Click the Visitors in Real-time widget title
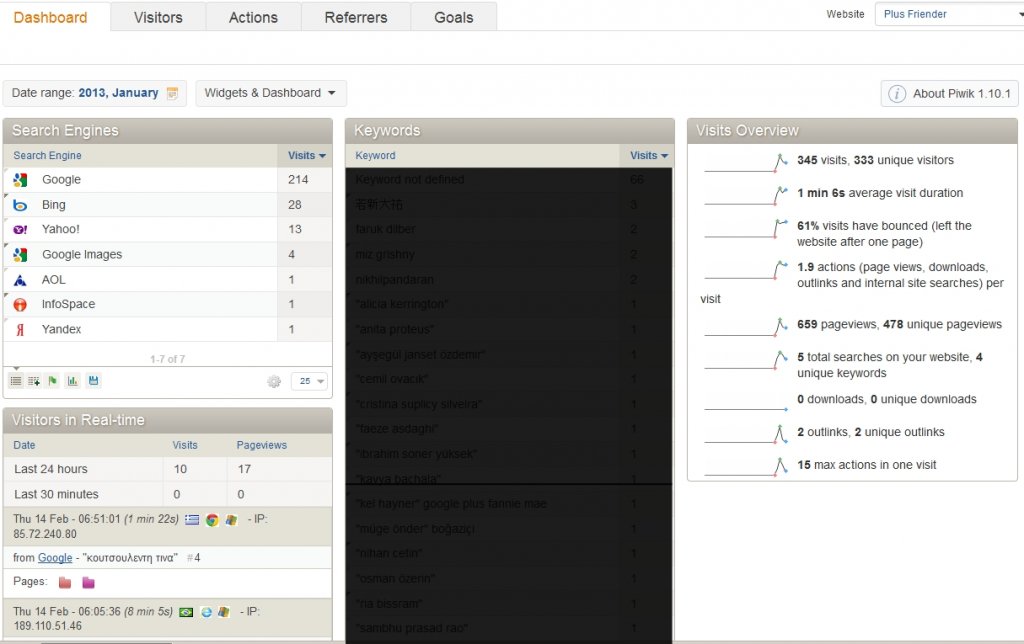The image size is (1024, 644). [168, 420]
